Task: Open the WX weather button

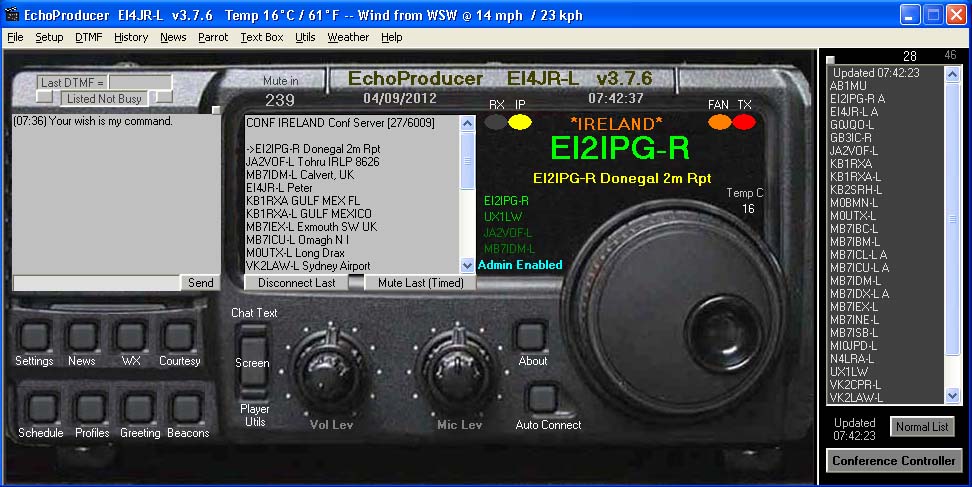Action: 131,336
